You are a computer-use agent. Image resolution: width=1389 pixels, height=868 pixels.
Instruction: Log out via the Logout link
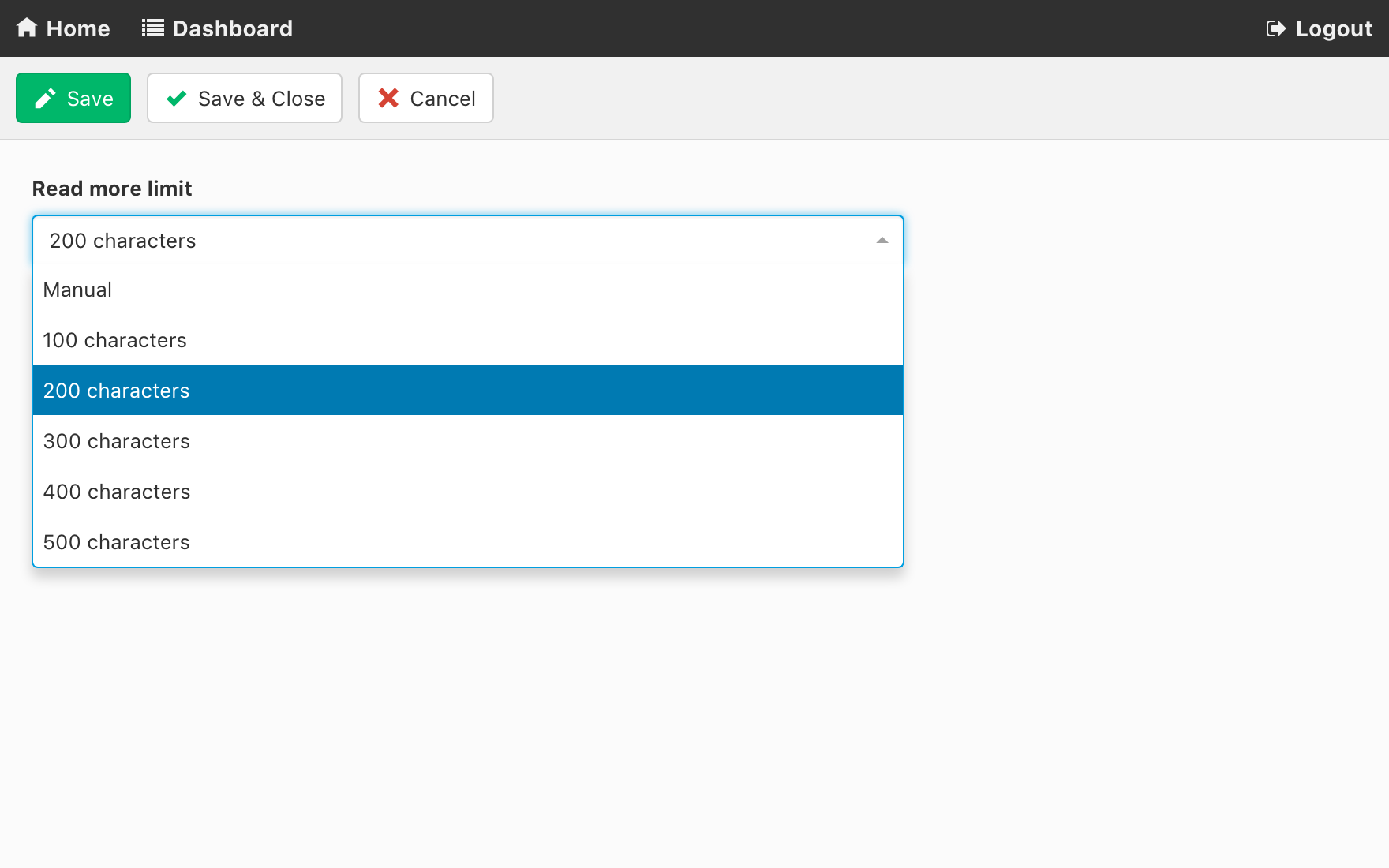pos(1333,28)
